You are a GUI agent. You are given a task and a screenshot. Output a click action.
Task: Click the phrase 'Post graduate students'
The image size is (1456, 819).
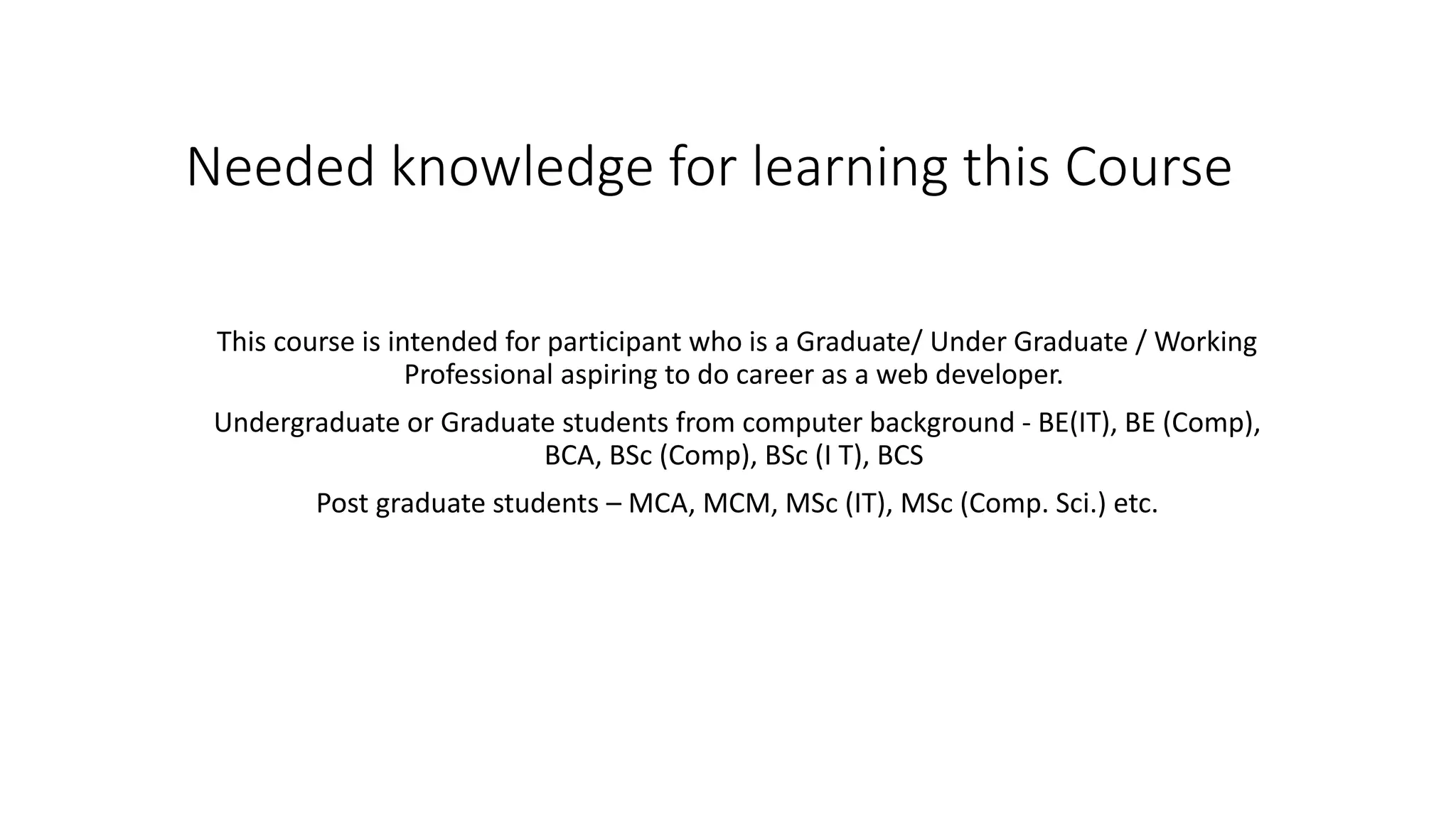tap(457, 504)
